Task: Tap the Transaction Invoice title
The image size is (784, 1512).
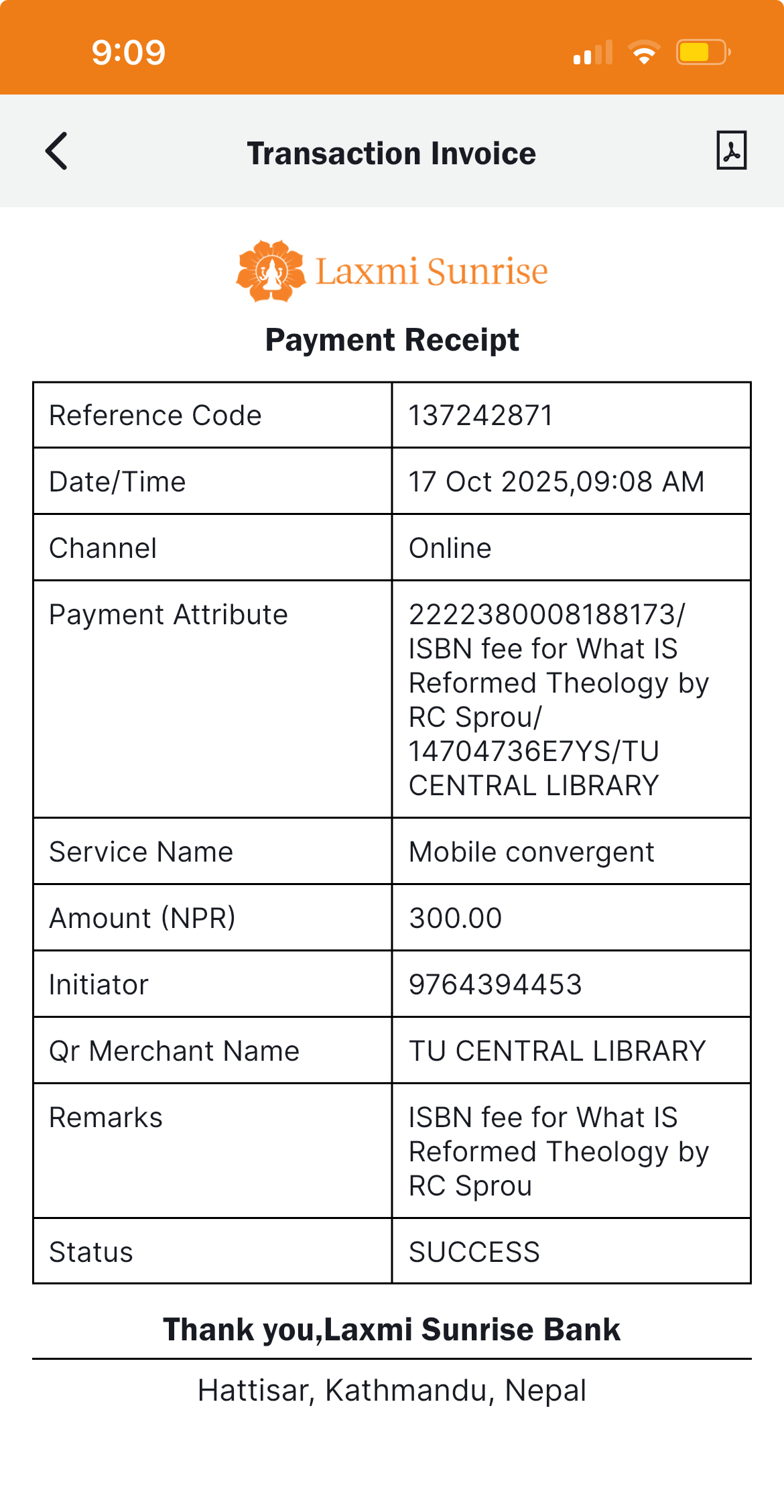Action: tap(391, 154)
